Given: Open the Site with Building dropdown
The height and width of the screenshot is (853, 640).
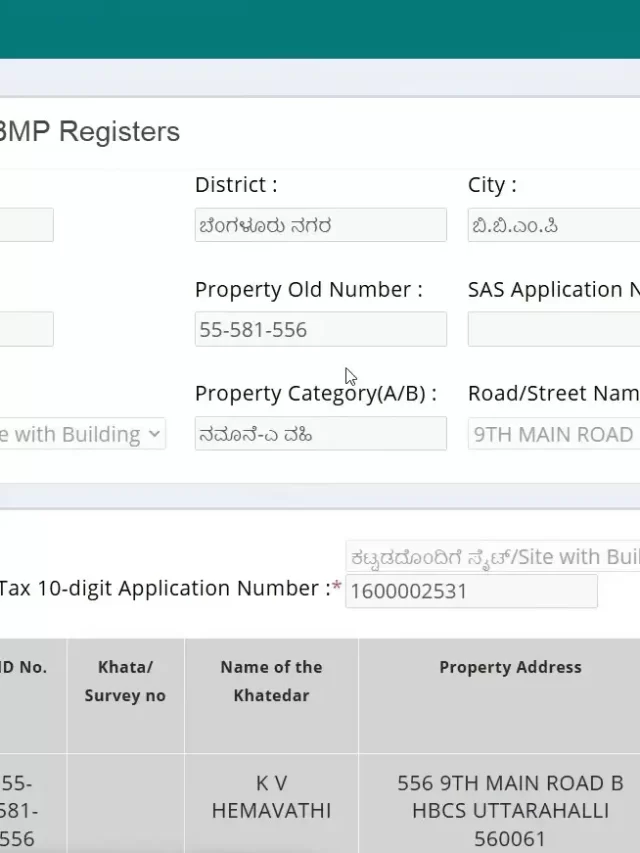Looking at the screenshot, I should coord(83,434).
